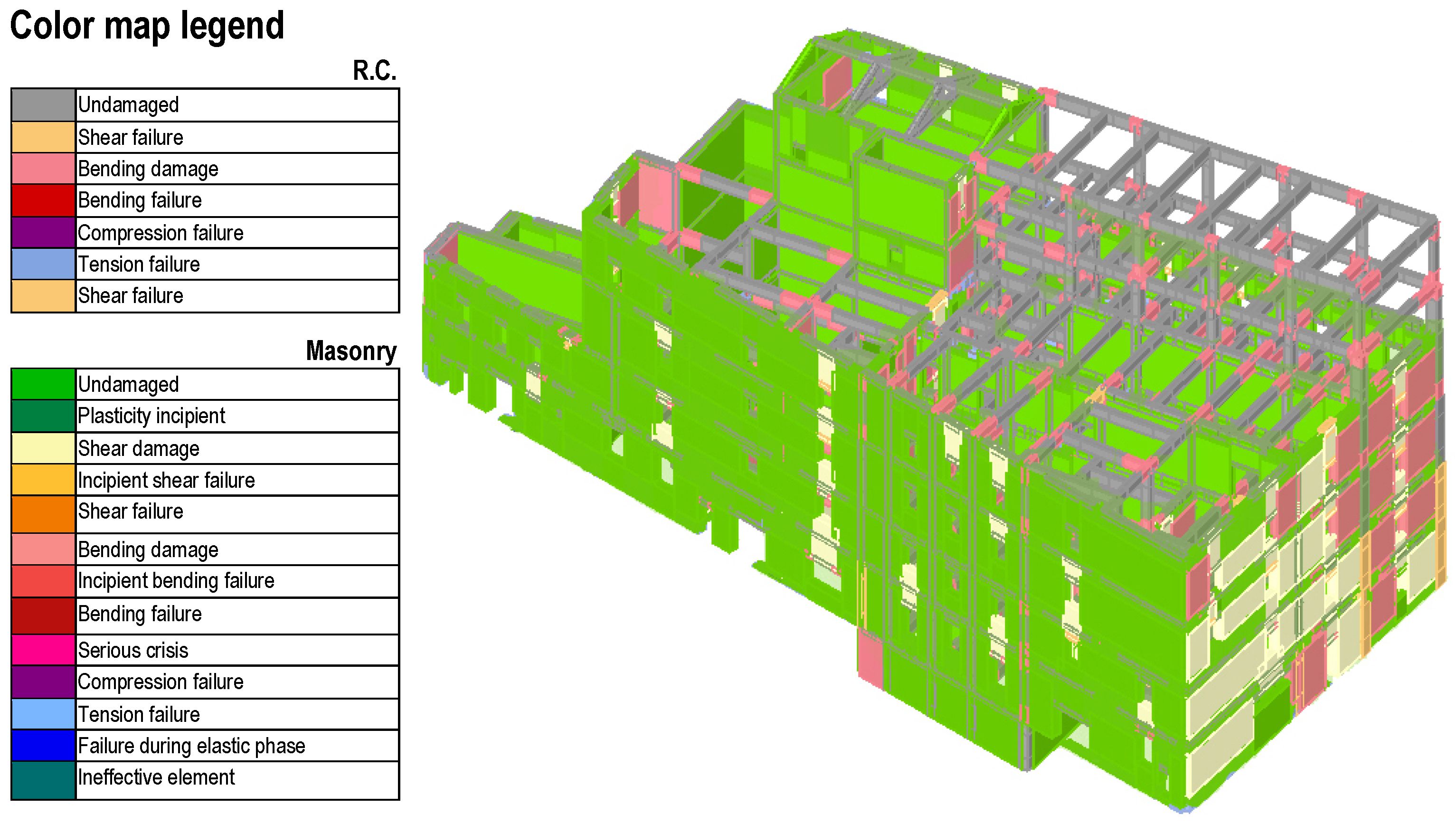This screenshot has height=824, width=1456.
Task: Click the R.C. Compression failure purple swatch
Action: [x=43, y=233]
